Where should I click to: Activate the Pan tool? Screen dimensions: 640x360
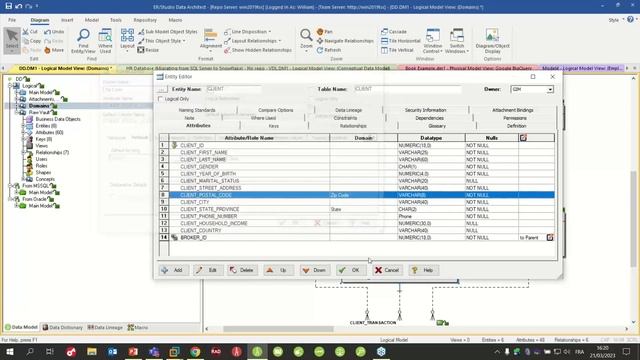pos(324,31)
